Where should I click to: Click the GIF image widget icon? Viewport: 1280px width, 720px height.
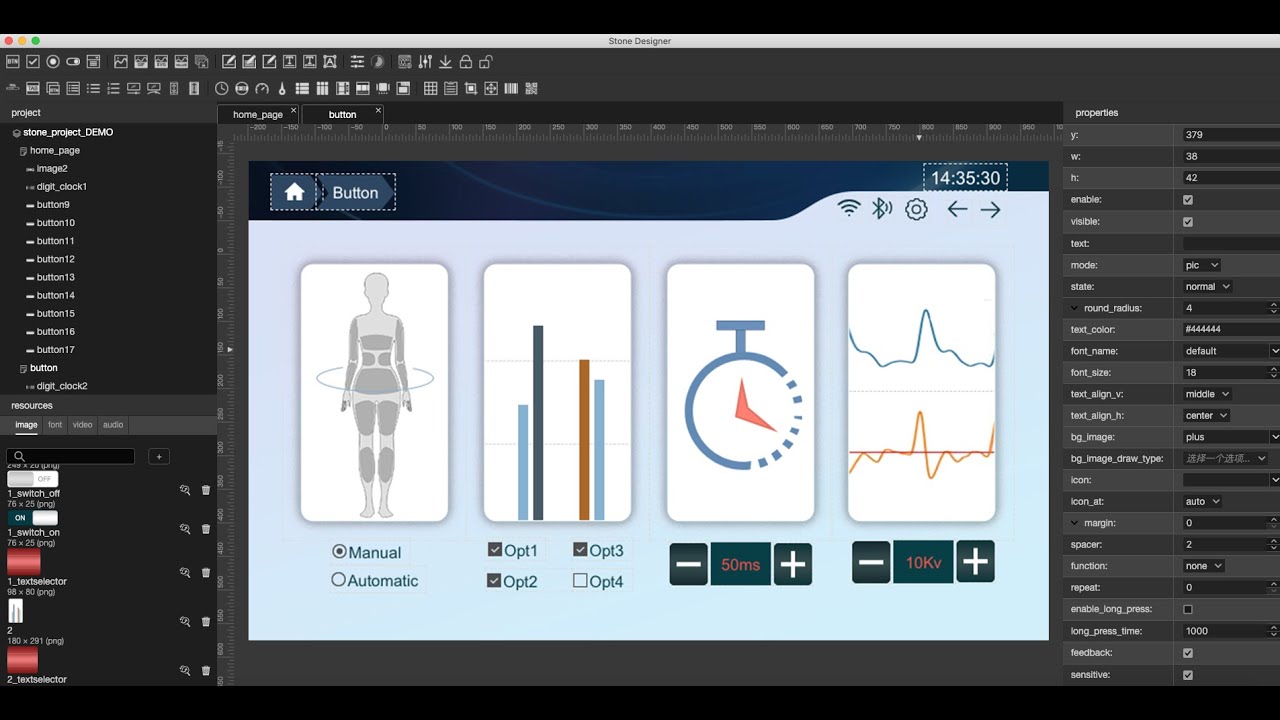140,62
